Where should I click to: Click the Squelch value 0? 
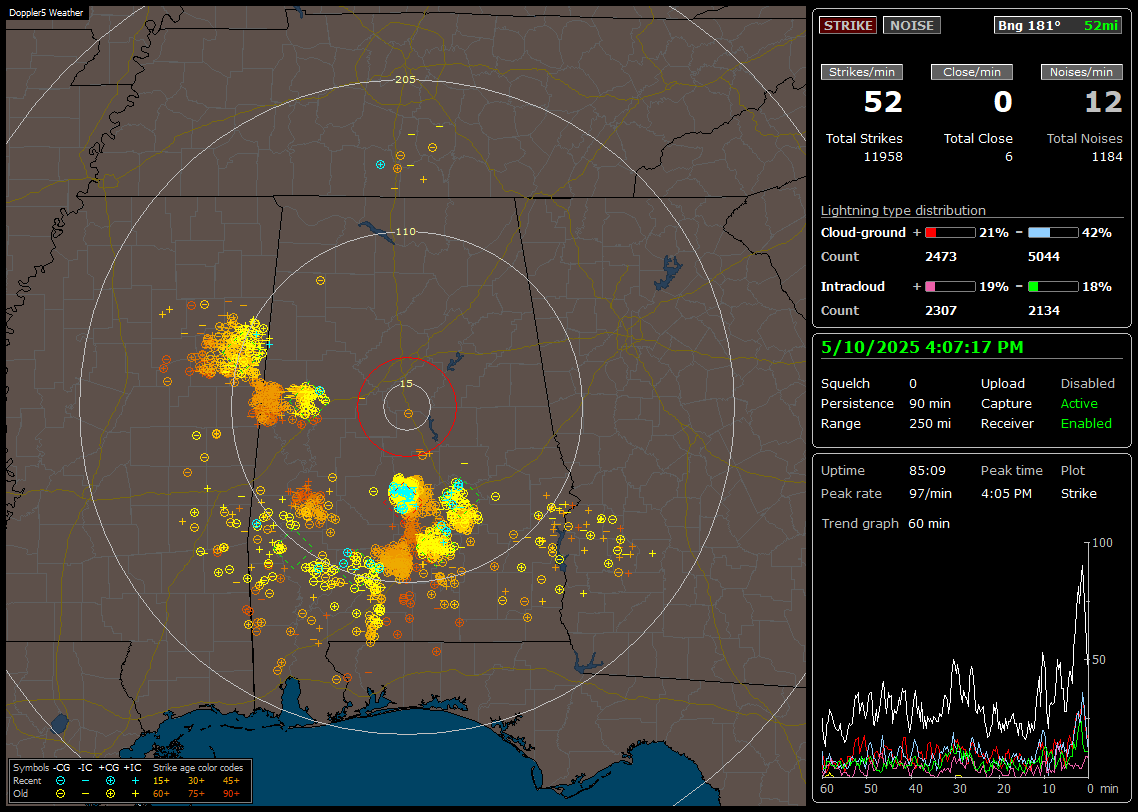click(x=913, y=384)
